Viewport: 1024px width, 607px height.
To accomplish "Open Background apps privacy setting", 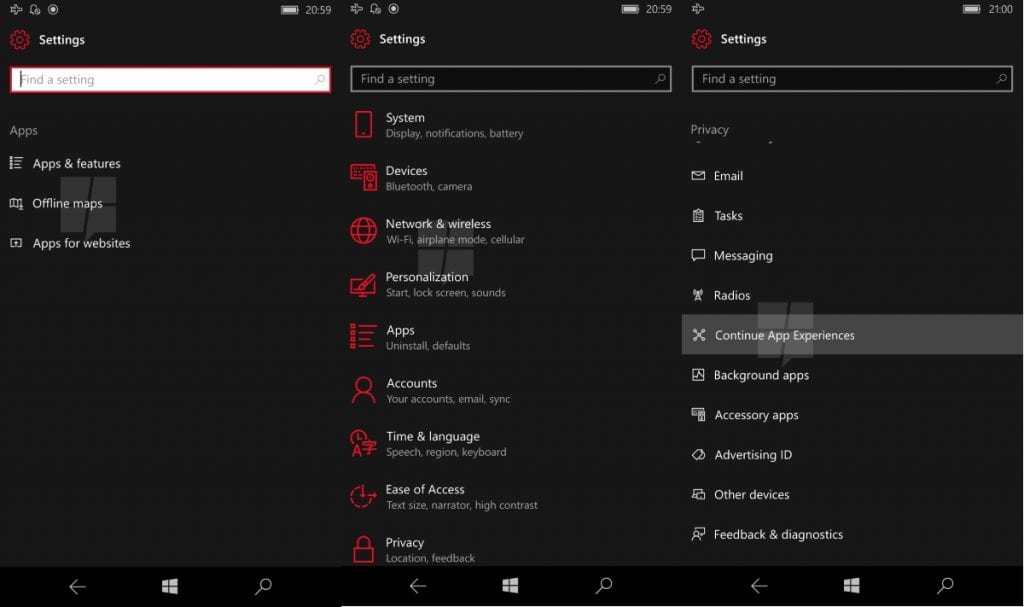I will (x=761, y=375).
